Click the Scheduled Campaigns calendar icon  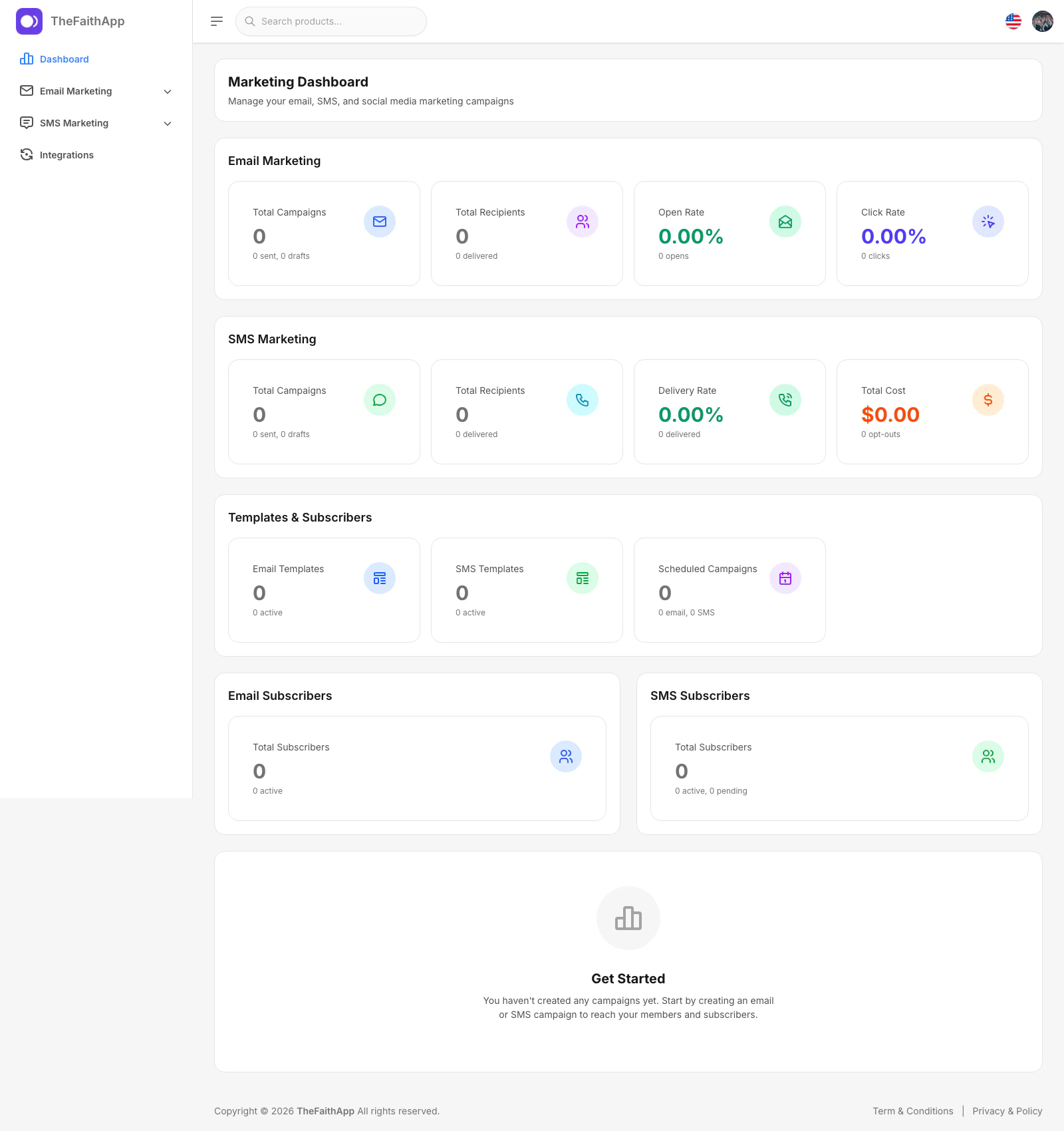click(x=785, y=578)
